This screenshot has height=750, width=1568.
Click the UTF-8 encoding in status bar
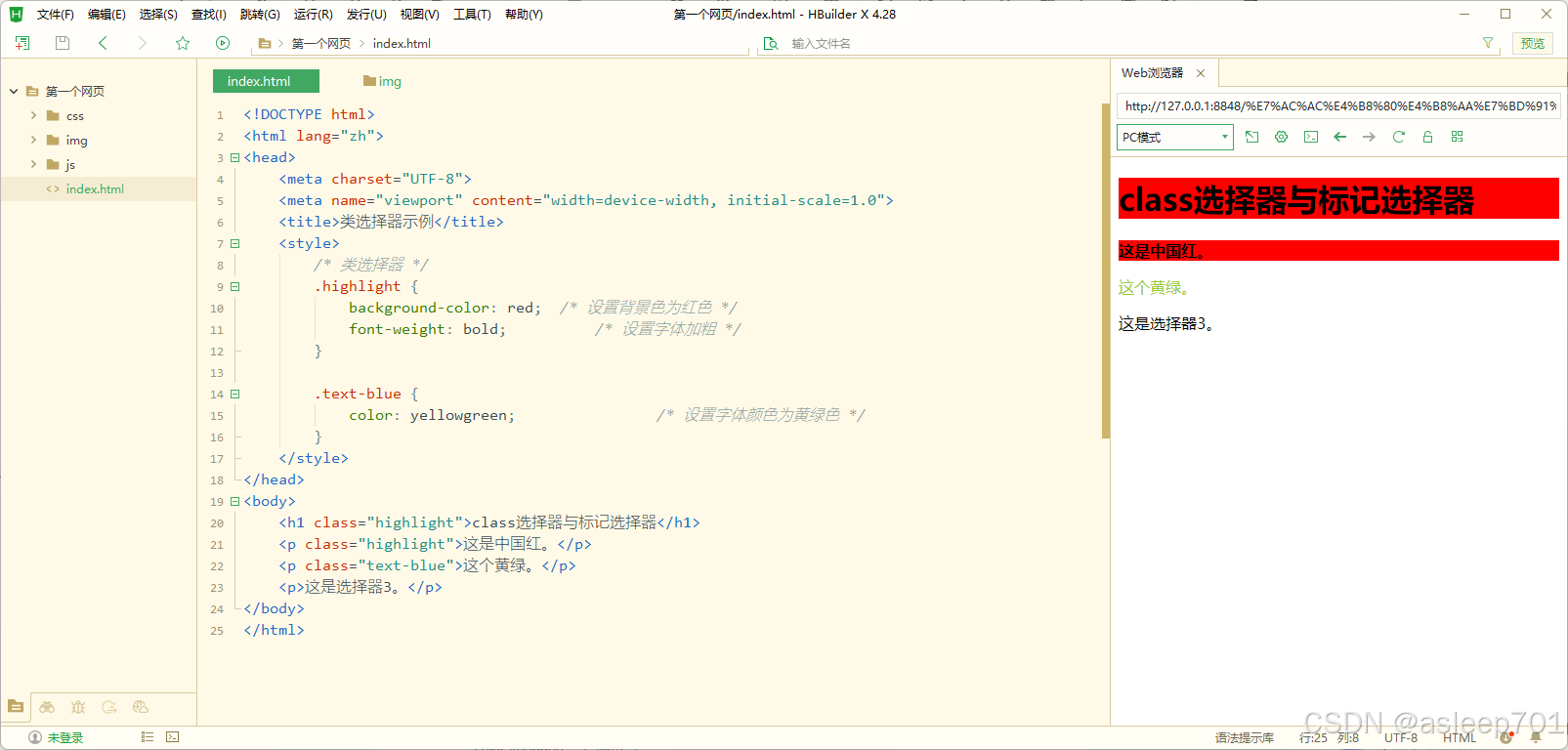pyautogui.click(x=1400, y=737)
